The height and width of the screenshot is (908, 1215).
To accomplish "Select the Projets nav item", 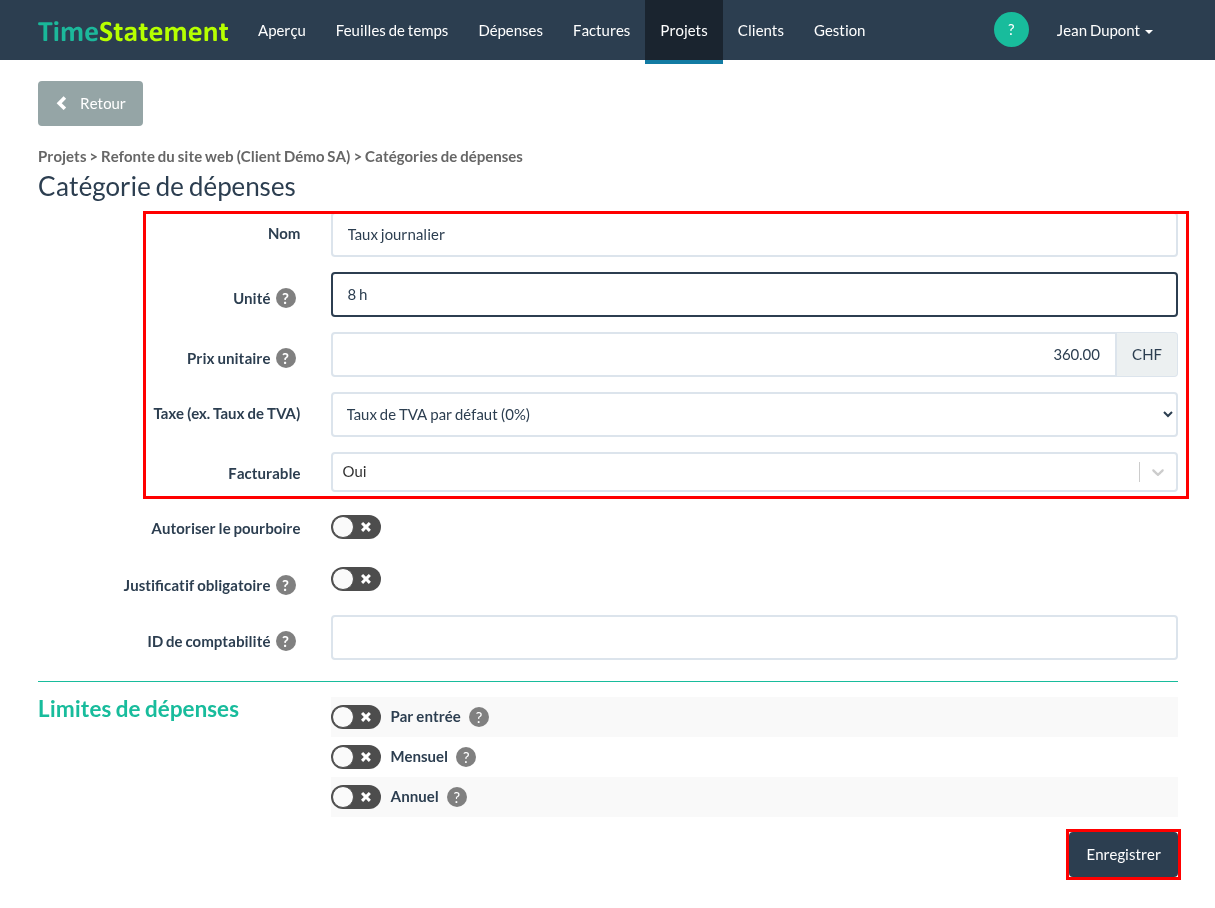I will [684, 30].
